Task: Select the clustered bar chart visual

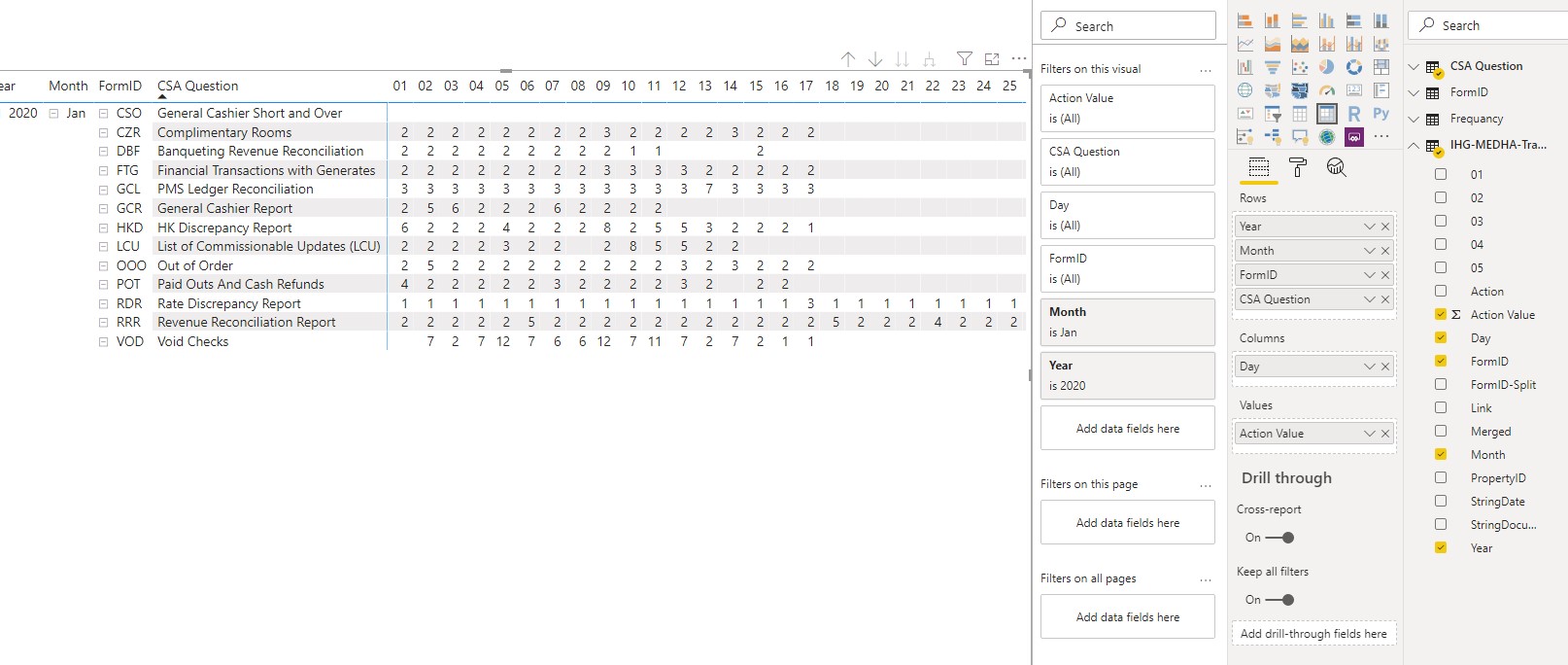Action: point(1299,20)
